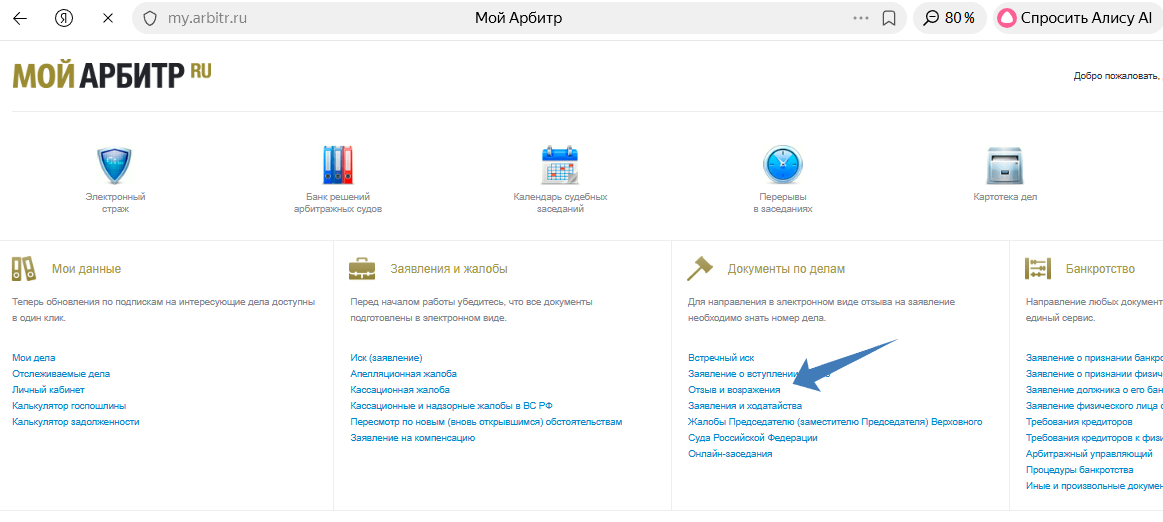
Task: Select Апелляционная жалоба link
Action: (x=403, y=374)
